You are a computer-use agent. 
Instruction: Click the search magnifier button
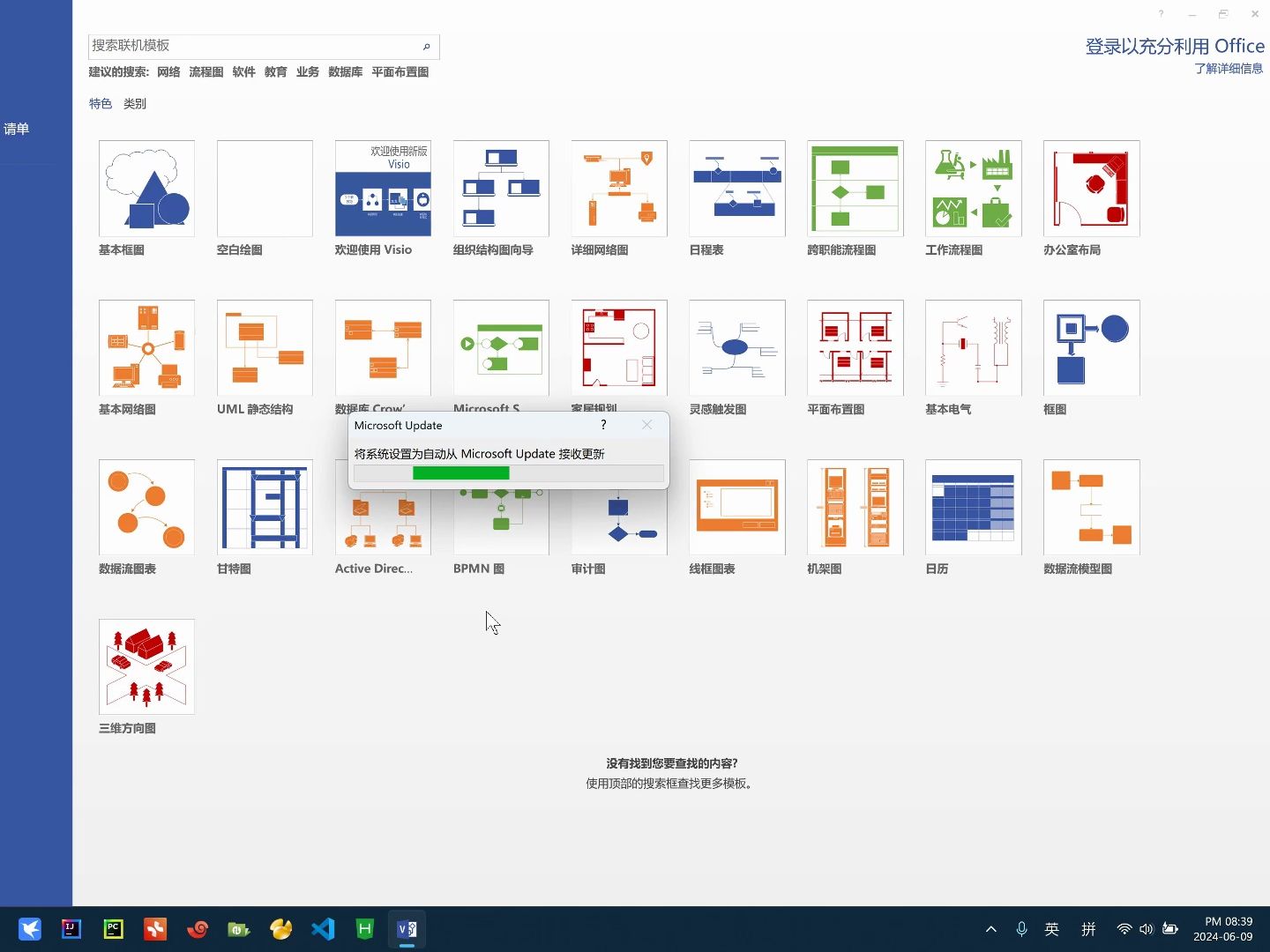click(426, 47)
